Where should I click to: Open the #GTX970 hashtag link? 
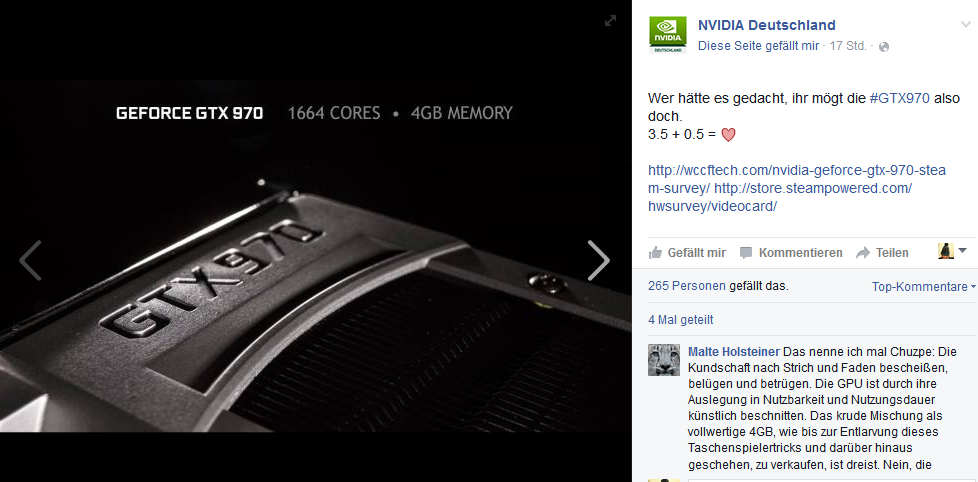coord(899,98)
